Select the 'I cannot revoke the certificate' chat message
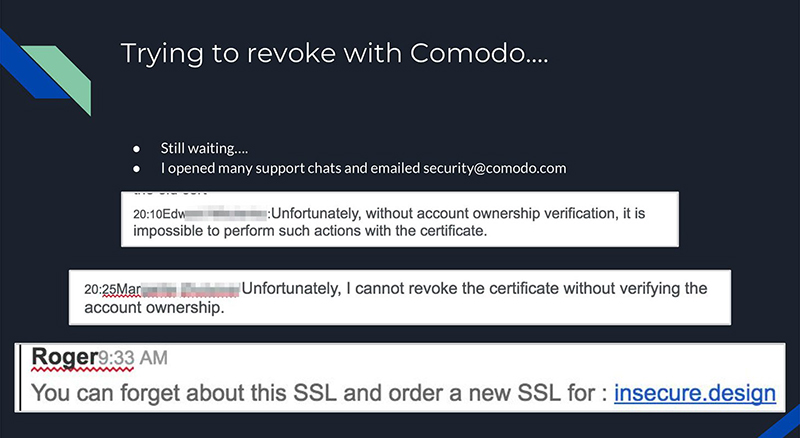This screenshot has height=438, width=800. 395,298
